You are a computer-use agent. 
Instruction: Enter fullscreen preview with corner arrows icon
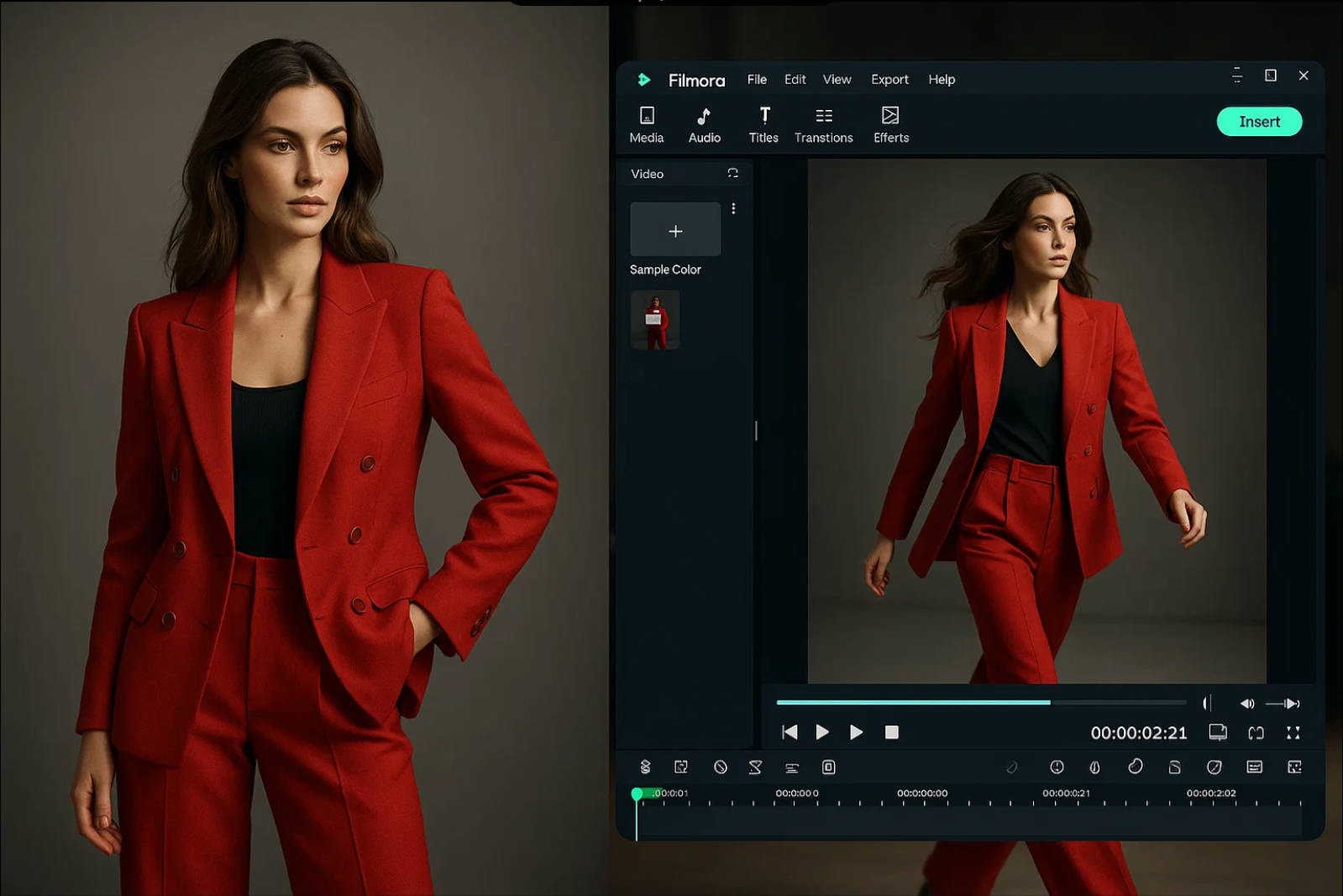pyautogui.click(x=1293, y=733)
